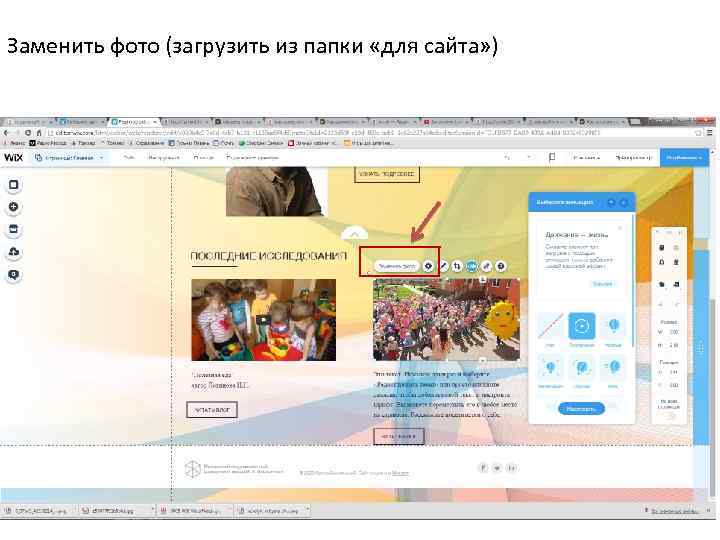Click the Save option in top bar
This screenshot has width=720, height=540.
[x=586, y=158]
